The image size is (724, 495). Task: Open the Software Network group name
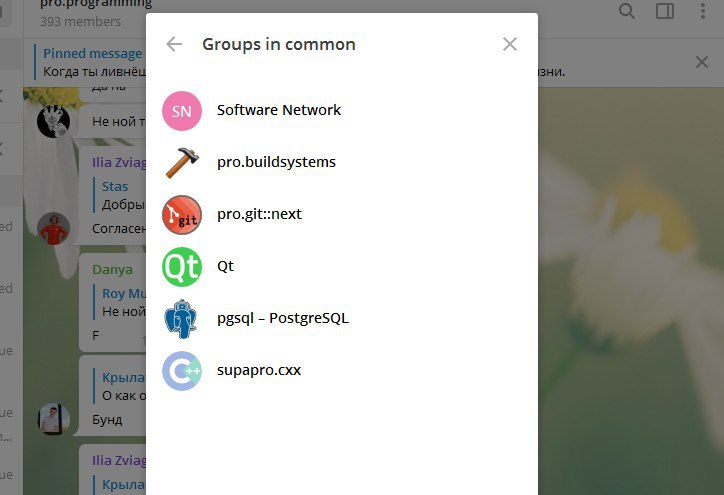[279, 110]
